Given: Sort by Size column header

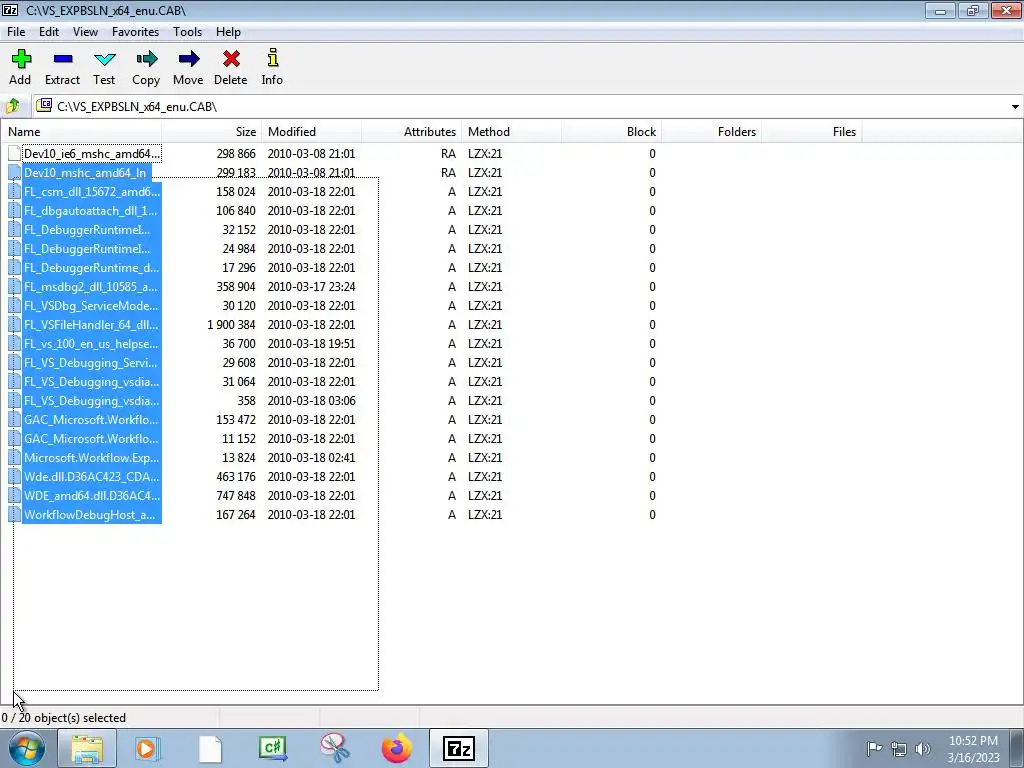Looking at the screenshot, I should click(212, 131).
